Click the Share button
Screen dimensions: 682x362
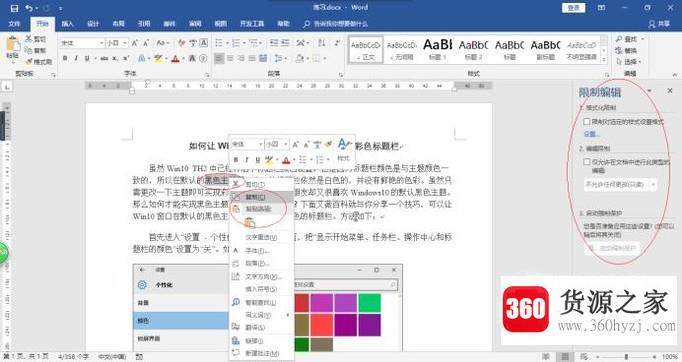click(659, 24)
